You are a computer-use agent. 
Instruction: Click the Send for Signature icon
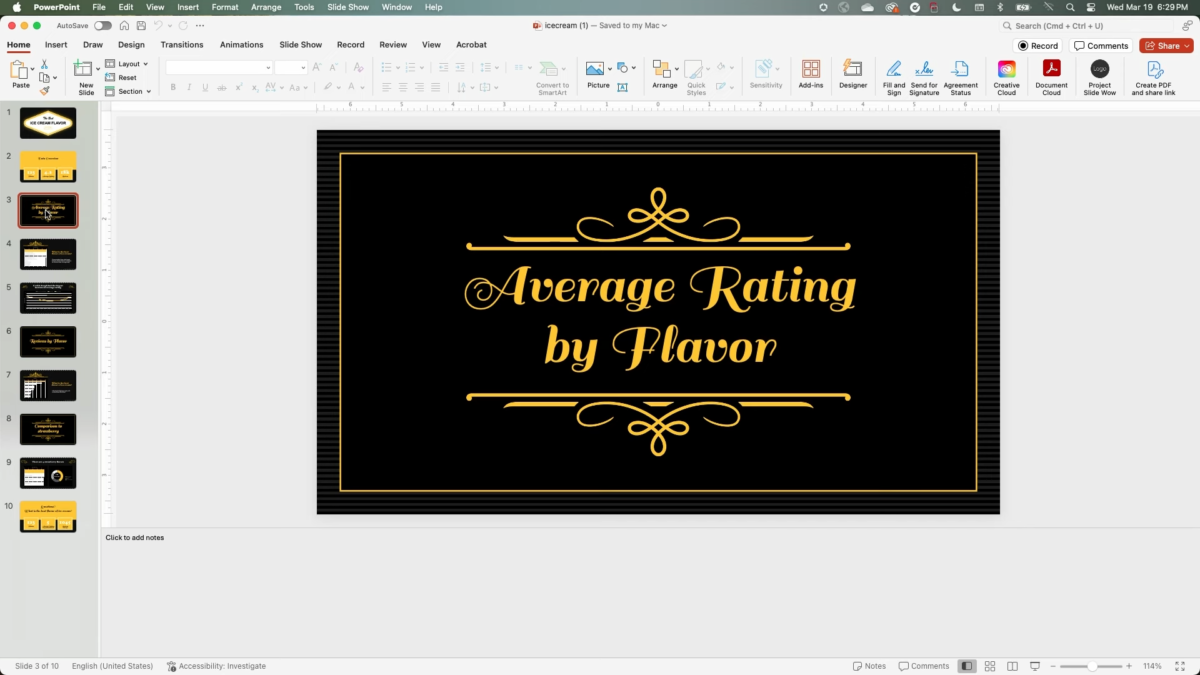point(924,74)
